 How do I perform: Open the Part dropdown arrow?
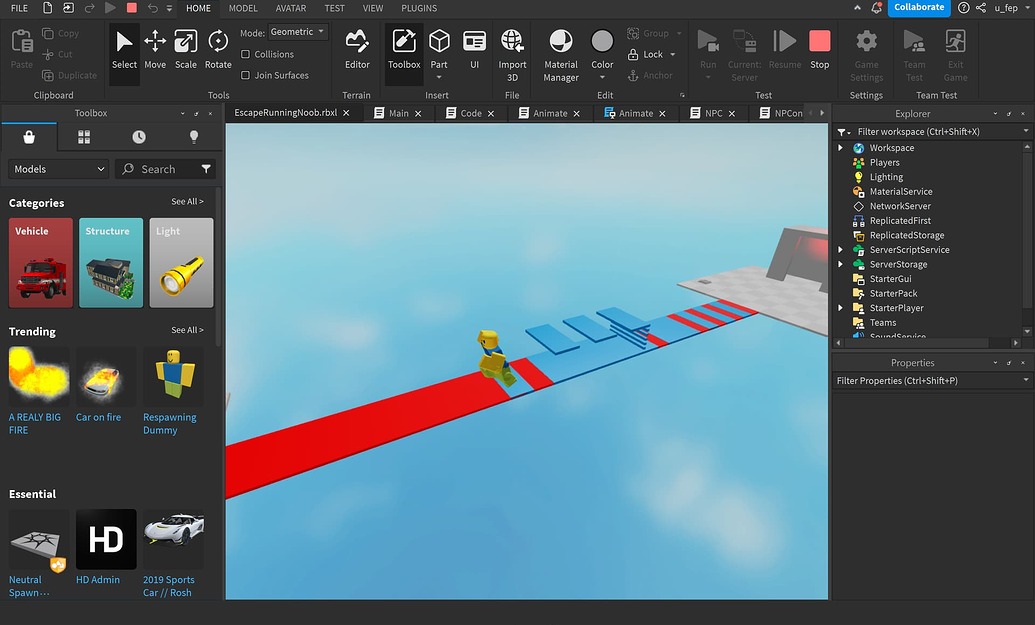439,78
